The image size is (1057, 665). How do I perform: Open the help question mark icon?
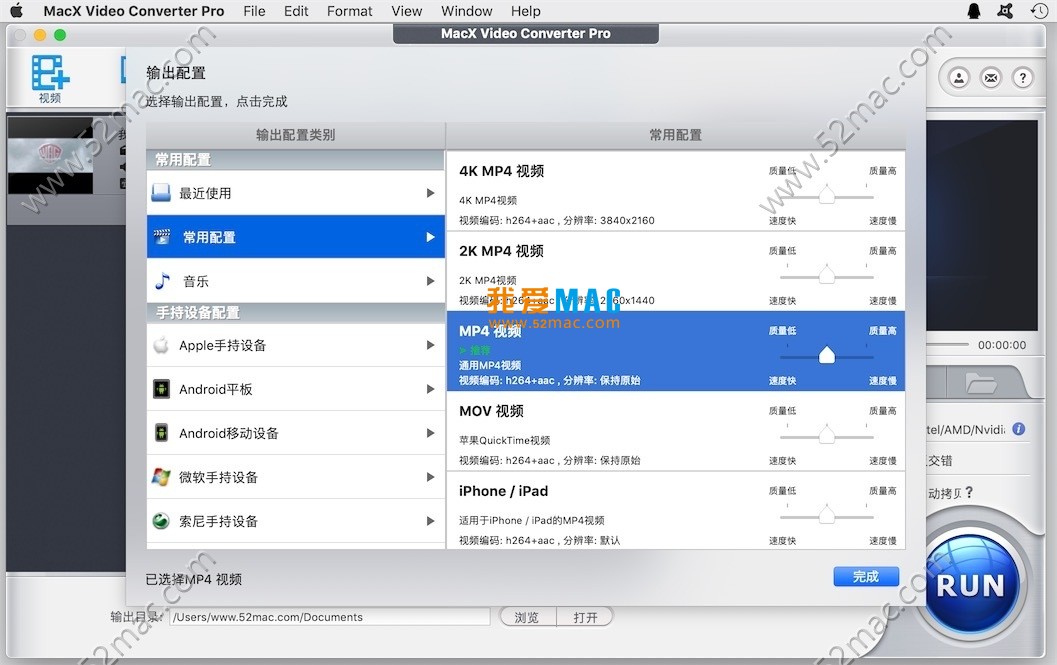(x=1023, y=78)
